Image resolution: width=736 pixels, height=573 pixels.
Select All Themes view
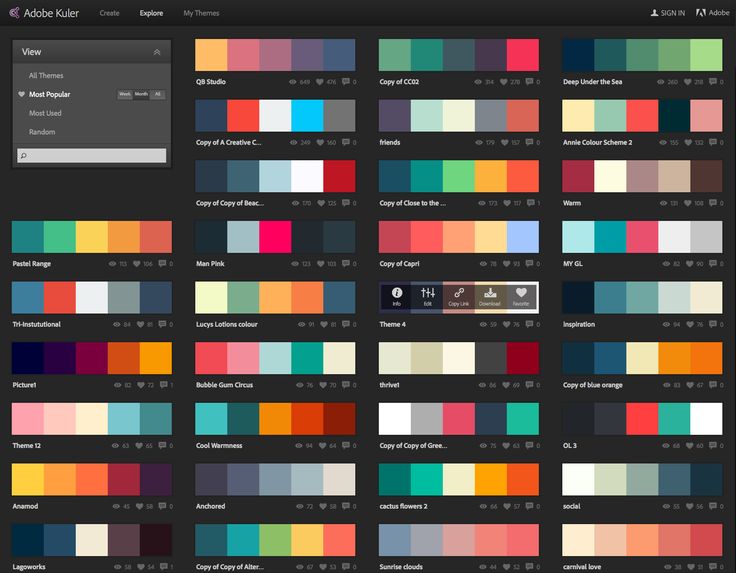tap(46, 76)
